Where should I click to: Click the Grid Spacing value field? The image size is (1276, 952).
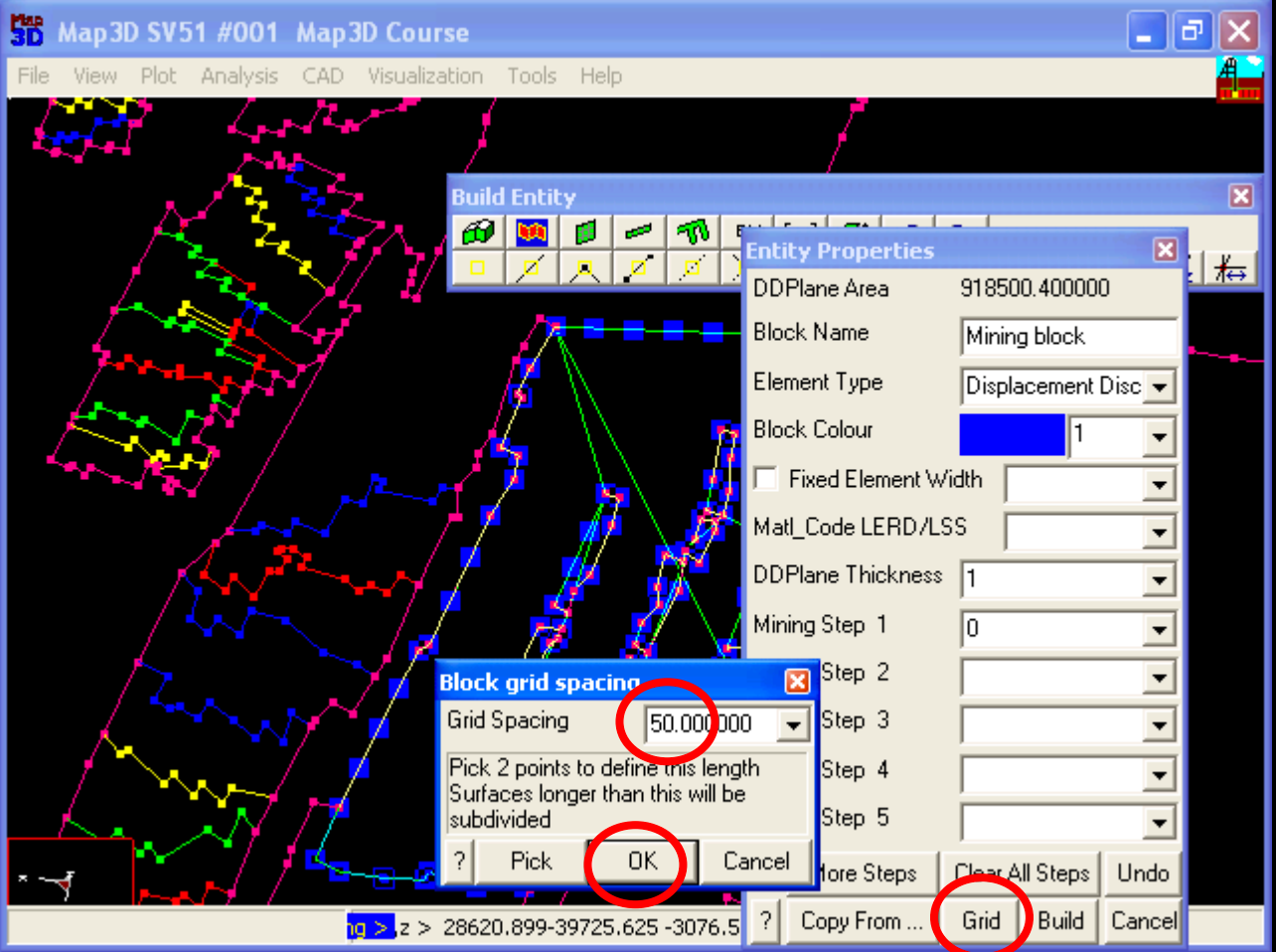tap(712, 724)
